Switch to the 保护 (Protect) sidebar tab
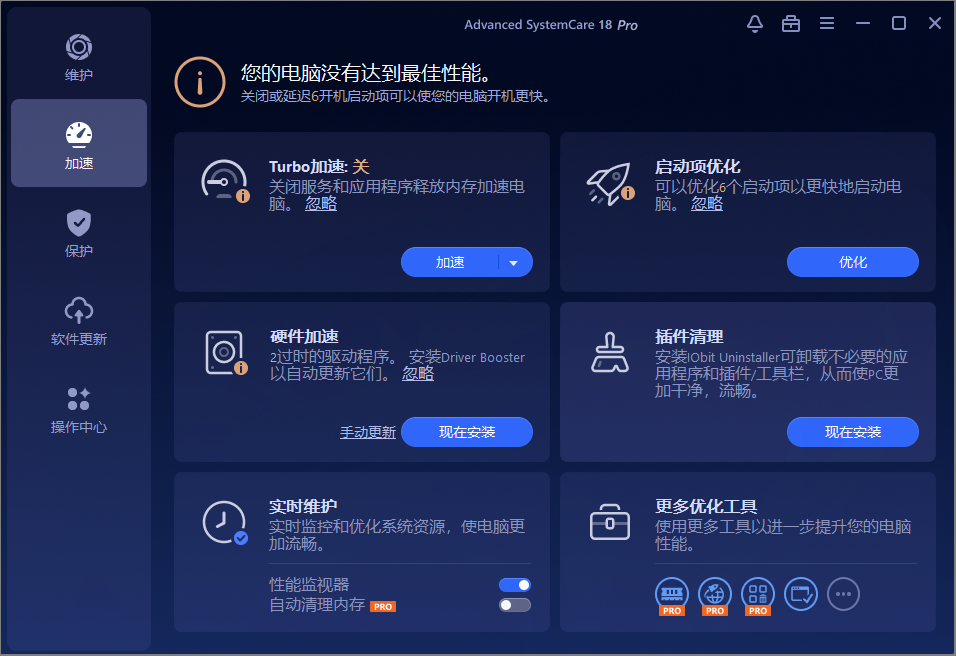This screenshot has width=956, height=656. pos(79,234)
